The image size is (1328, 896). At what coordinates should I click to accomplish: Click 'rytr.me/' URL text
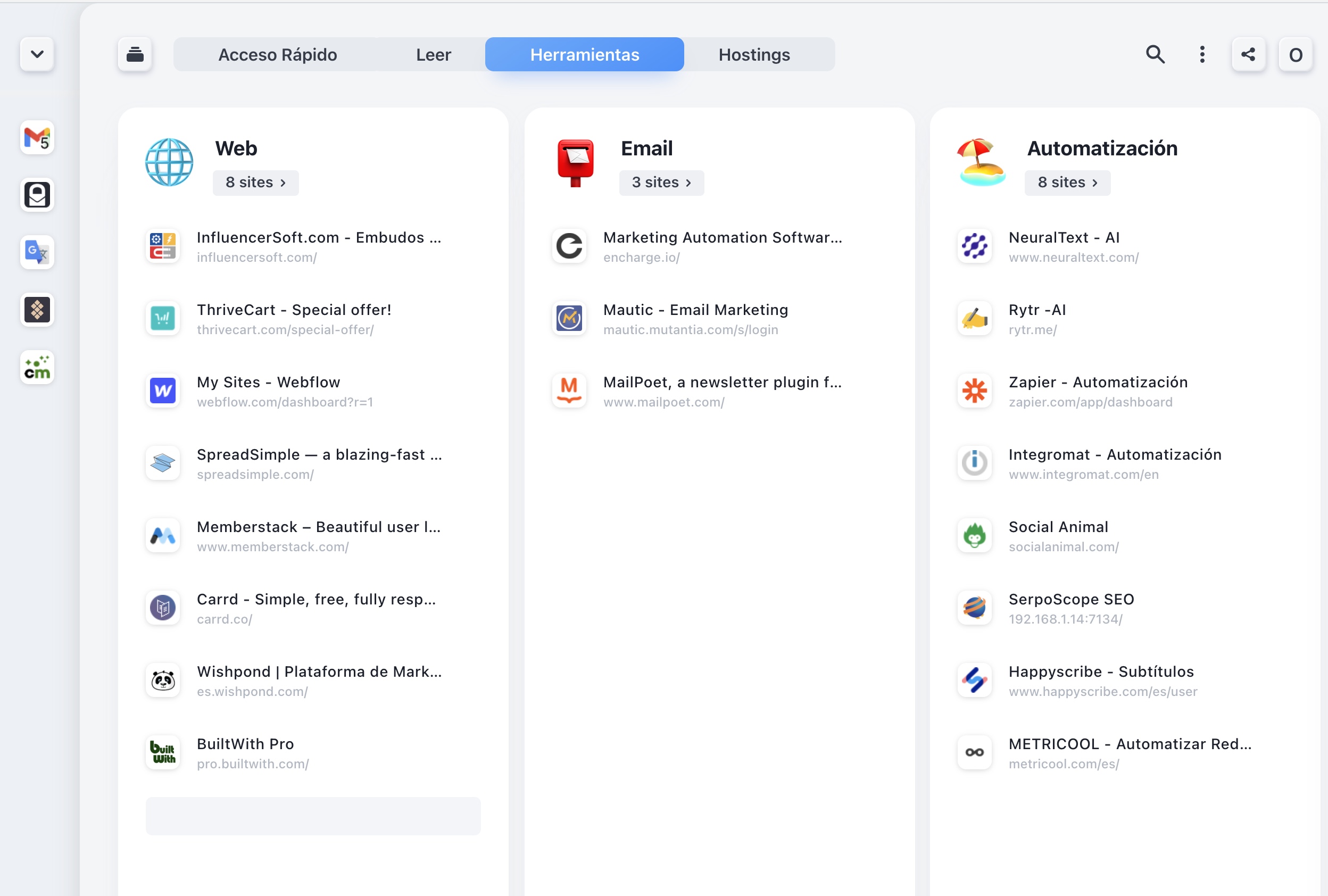pos(1033,330)
